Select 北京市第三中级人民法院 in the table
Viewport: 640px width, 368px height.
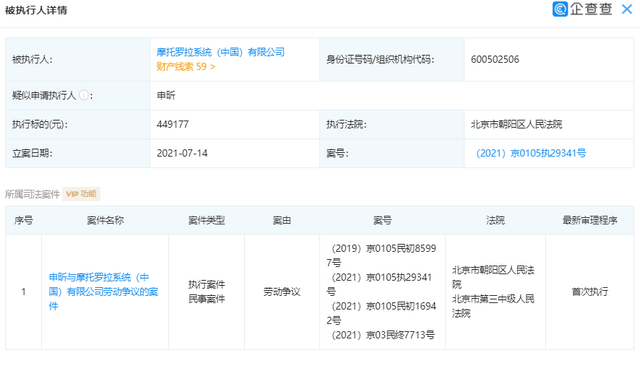493,306
